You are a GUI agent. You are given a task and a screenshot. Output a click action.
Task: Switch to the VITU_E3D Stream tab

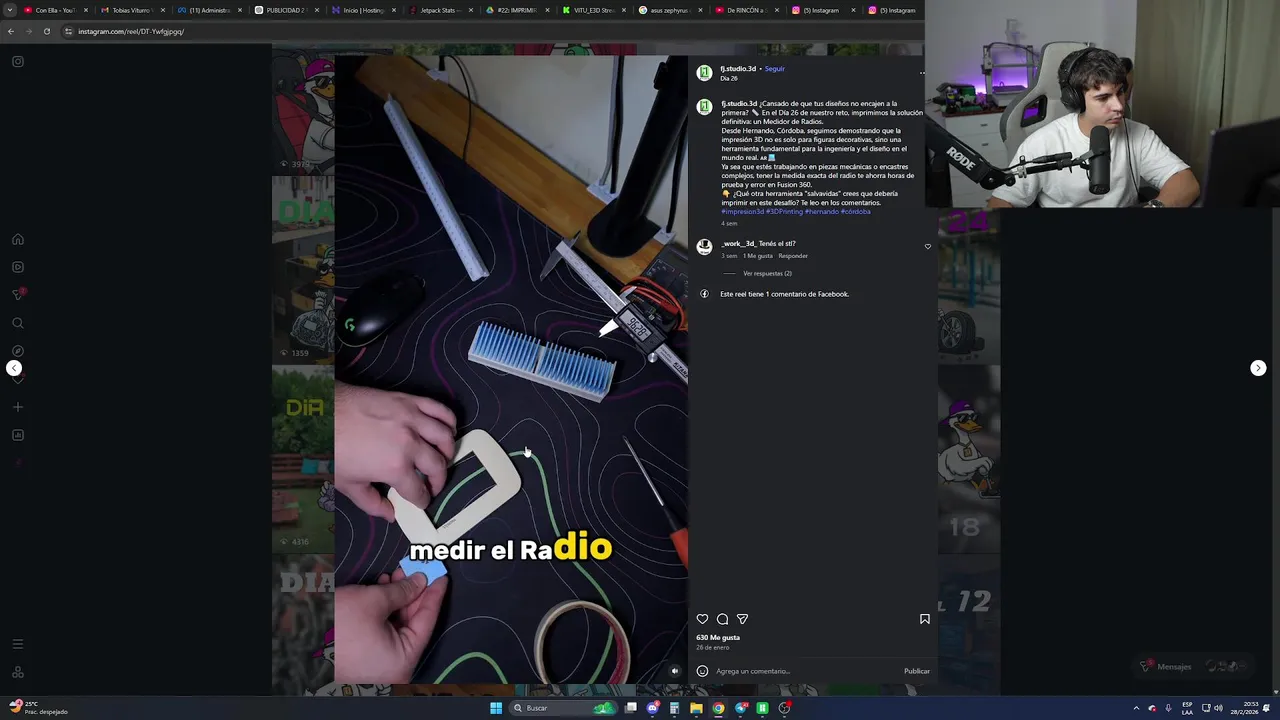(593, 10)
